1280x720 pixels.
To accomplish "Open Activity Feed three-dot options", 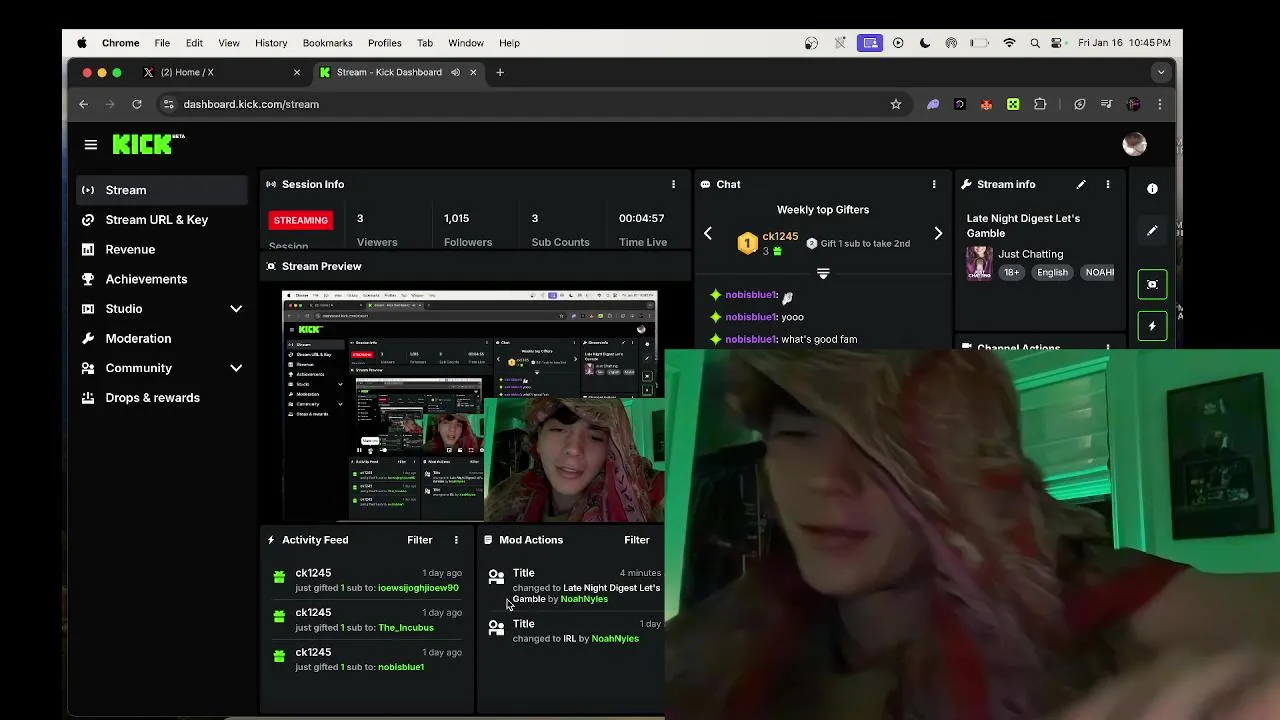I will [456, 540].
